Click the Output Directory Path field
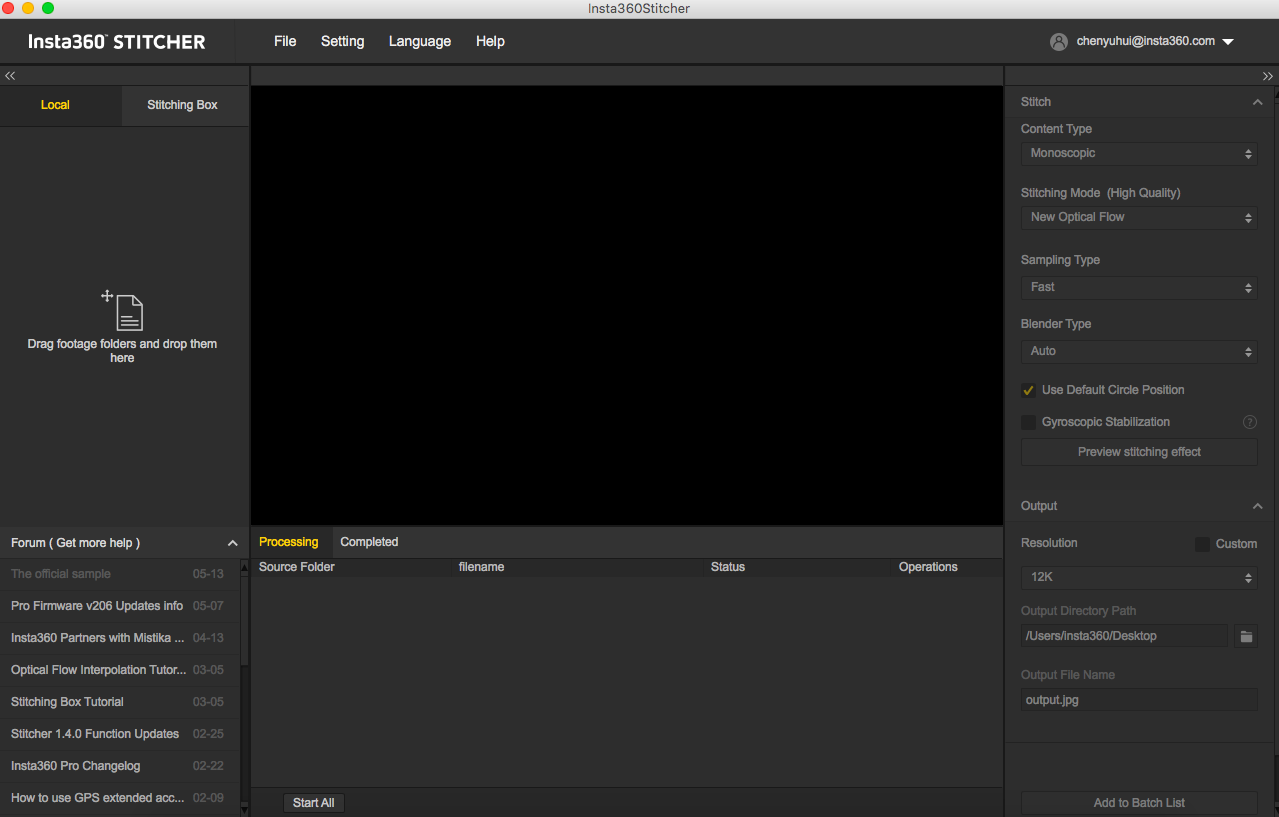Viewport: 1279px width, 817px height. pyautogui.click(x=1124, y=636)
